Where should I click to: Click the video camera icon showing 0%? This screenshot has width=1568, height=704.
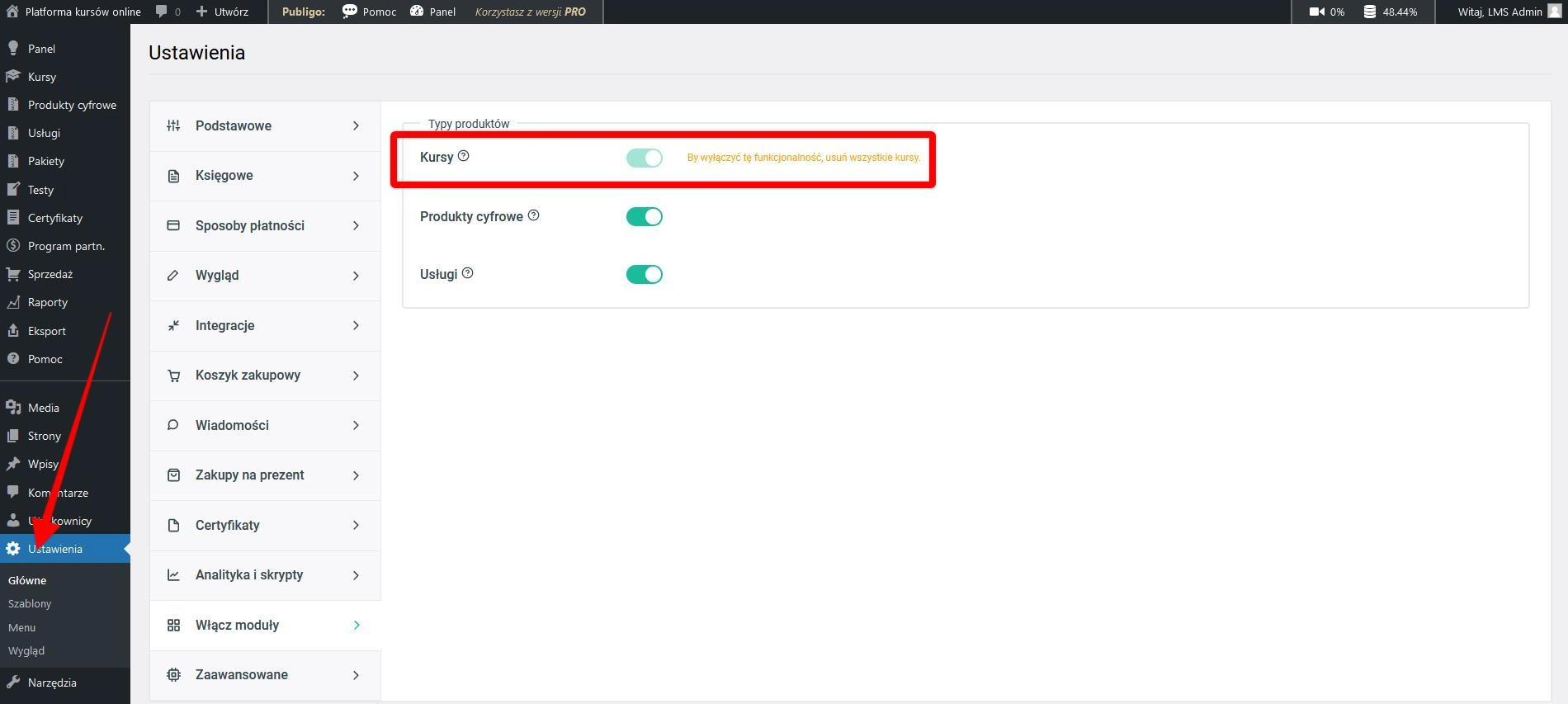tap(1317, 12)
